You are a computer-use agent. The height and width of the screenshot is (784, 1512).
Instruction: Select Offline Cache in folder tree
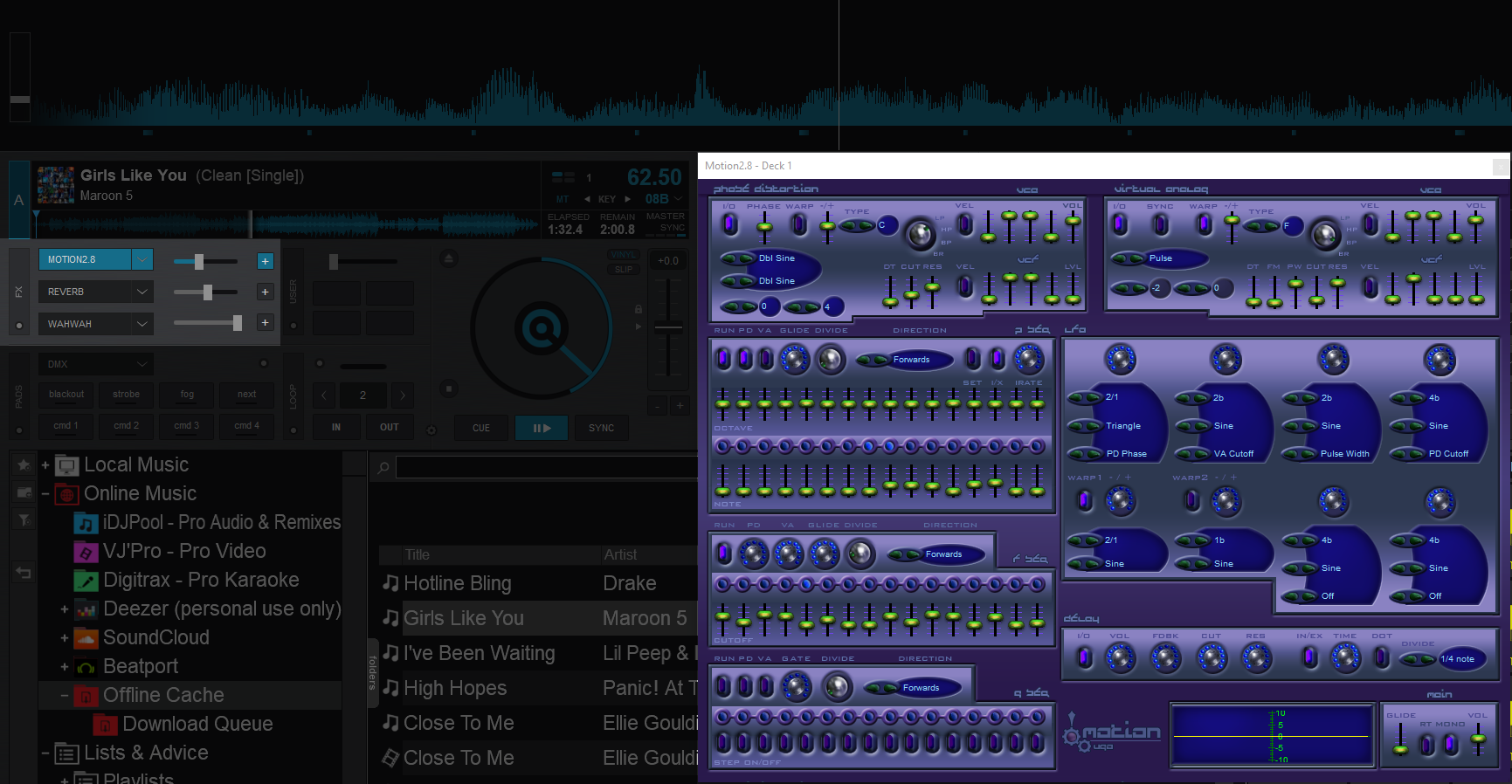[163, 696]
